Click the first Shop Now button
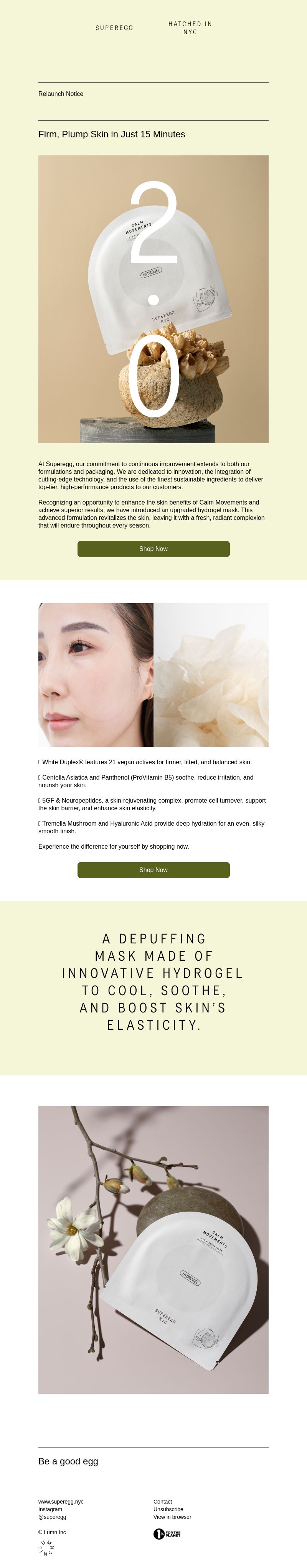This screenshot has height=1568, width=307. click(x=153, y=548)
